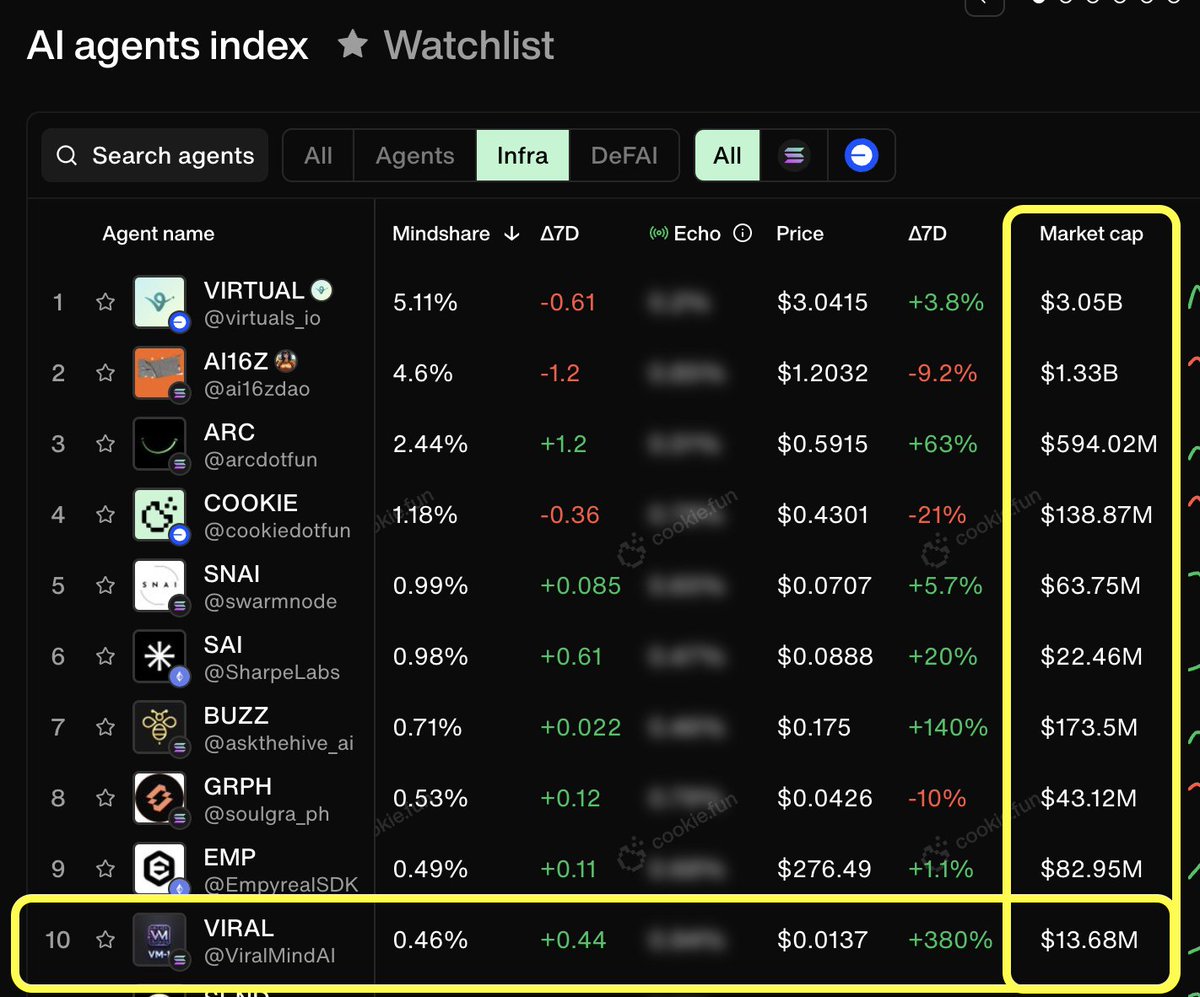The width and height of the screenshot is (1200, 997).
Task: Select the All chains filter
Action: [727, 156]
